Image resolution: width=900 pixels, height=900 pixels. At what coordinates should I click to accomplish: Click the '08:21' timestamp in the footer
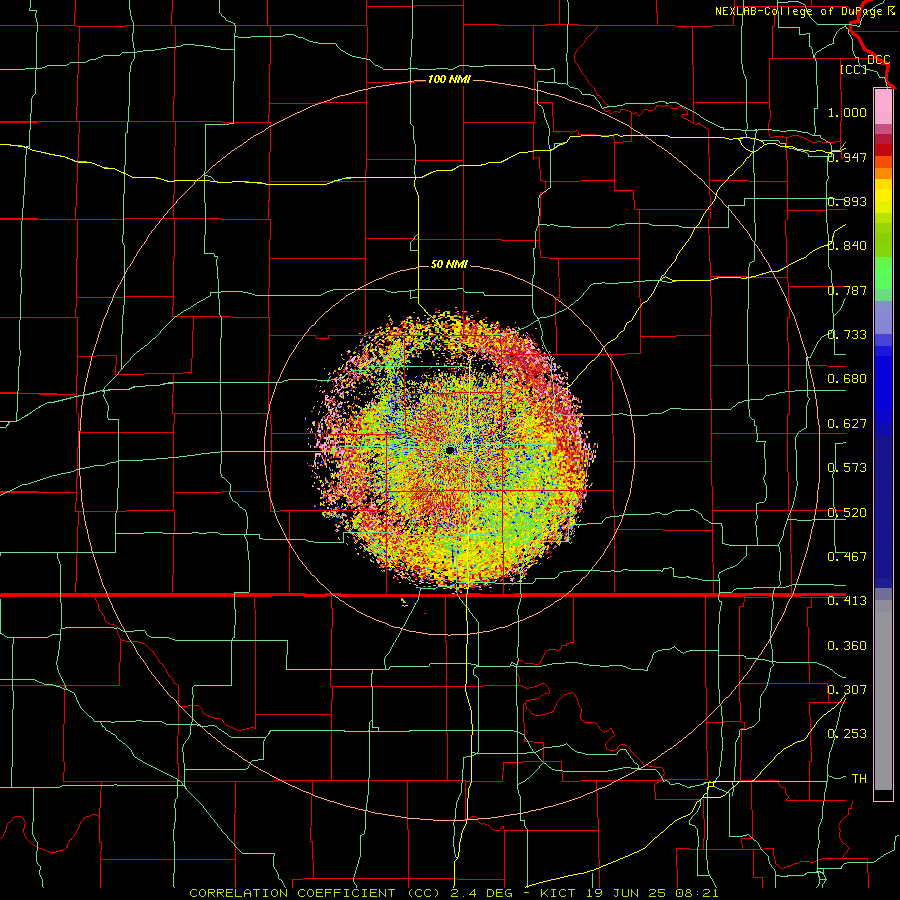click(698, 893)
